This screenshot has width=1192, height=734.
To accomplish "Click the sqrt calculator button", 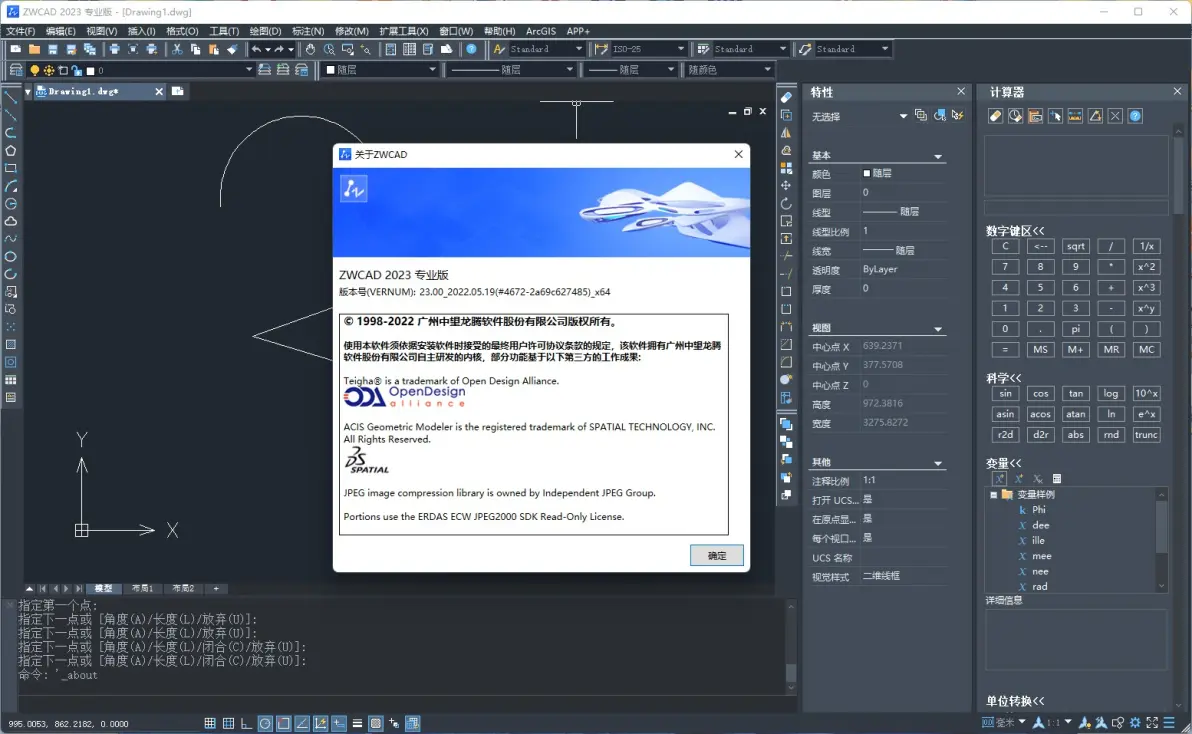I will 1076,246.
